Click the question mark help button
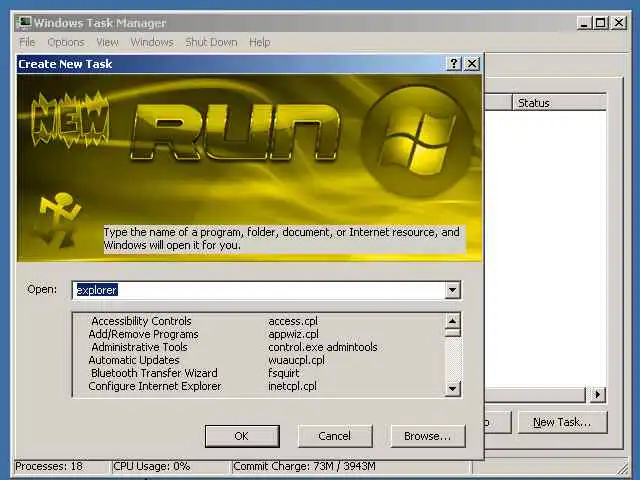 [454, 64]
